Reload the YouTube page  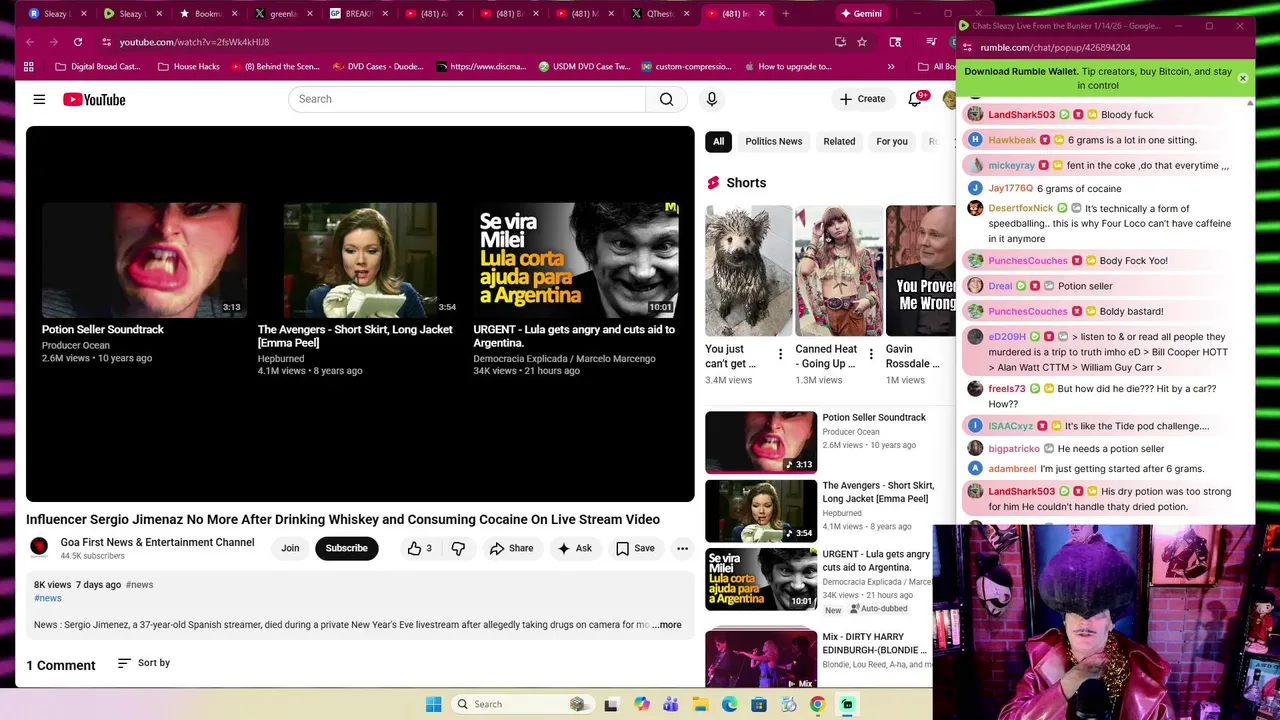76,42
